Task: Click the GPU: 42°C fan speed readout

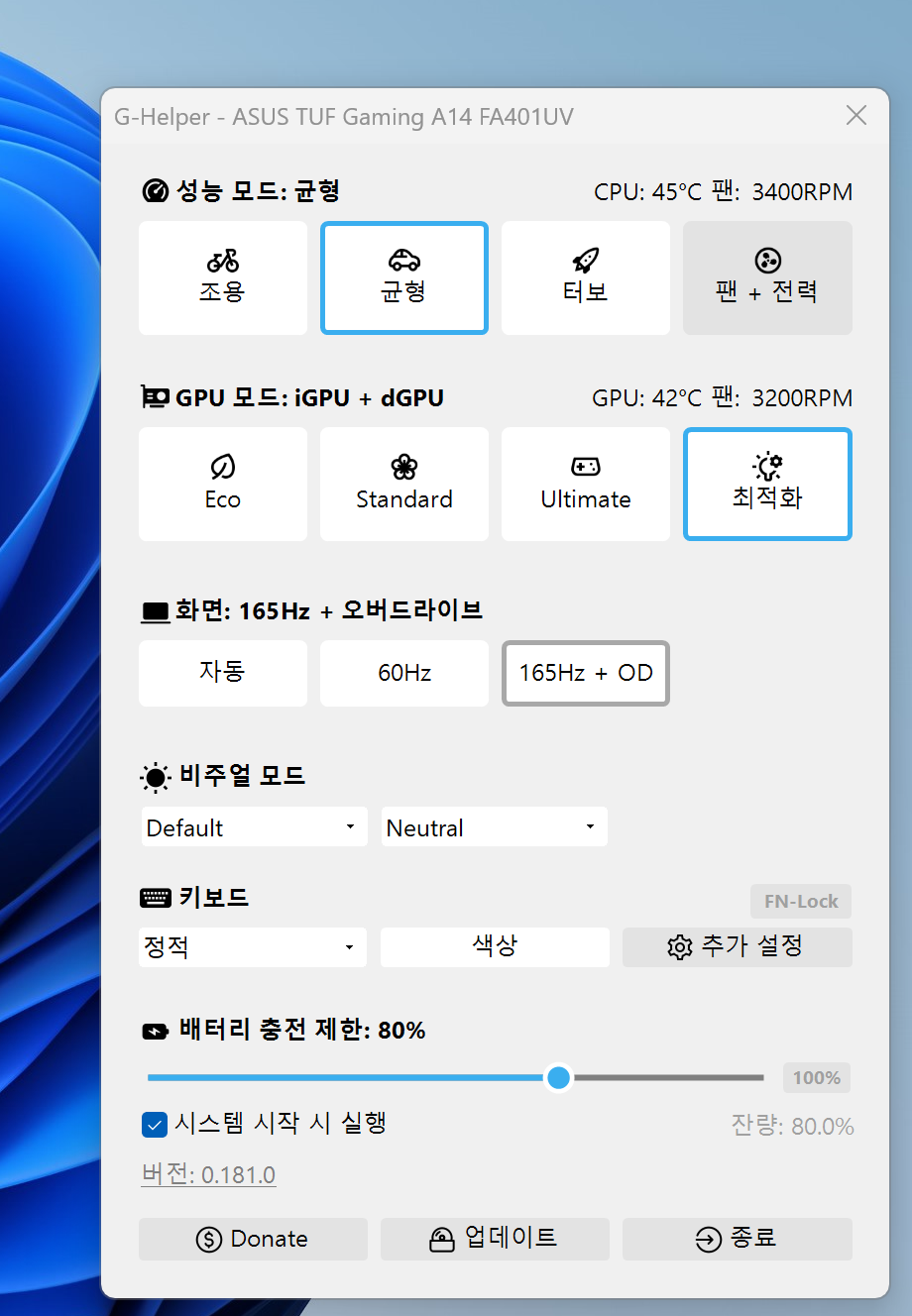Action: pos(723,398)
